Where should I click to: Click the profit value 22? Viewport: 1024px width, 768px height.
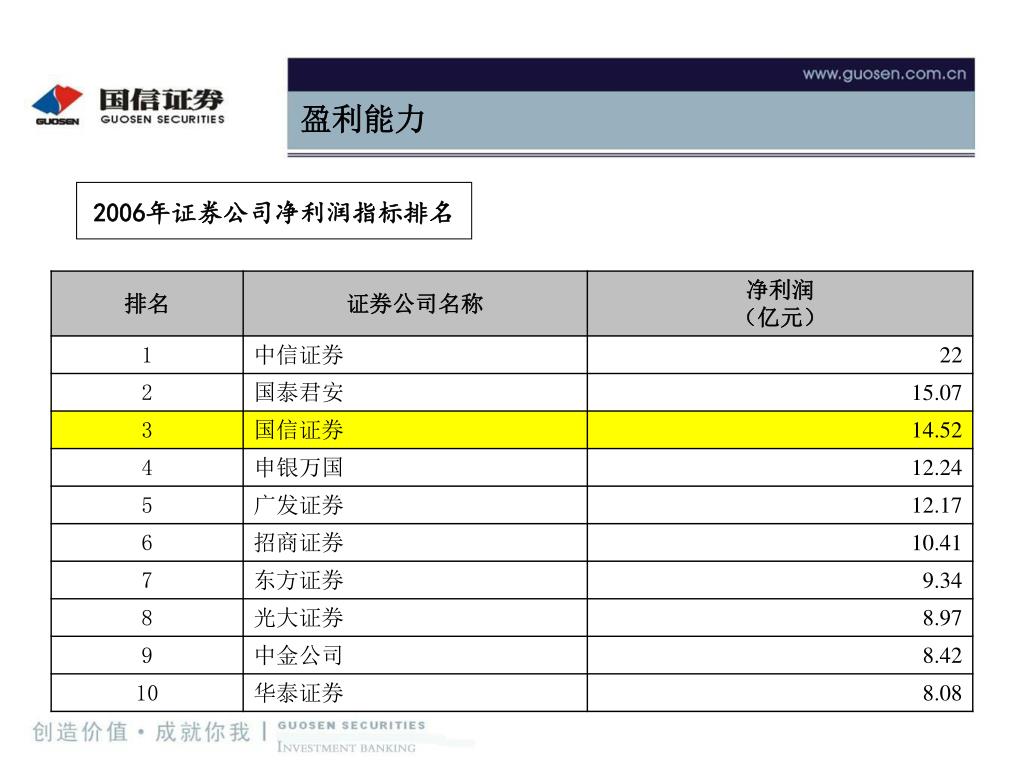(x=950, y=355)
